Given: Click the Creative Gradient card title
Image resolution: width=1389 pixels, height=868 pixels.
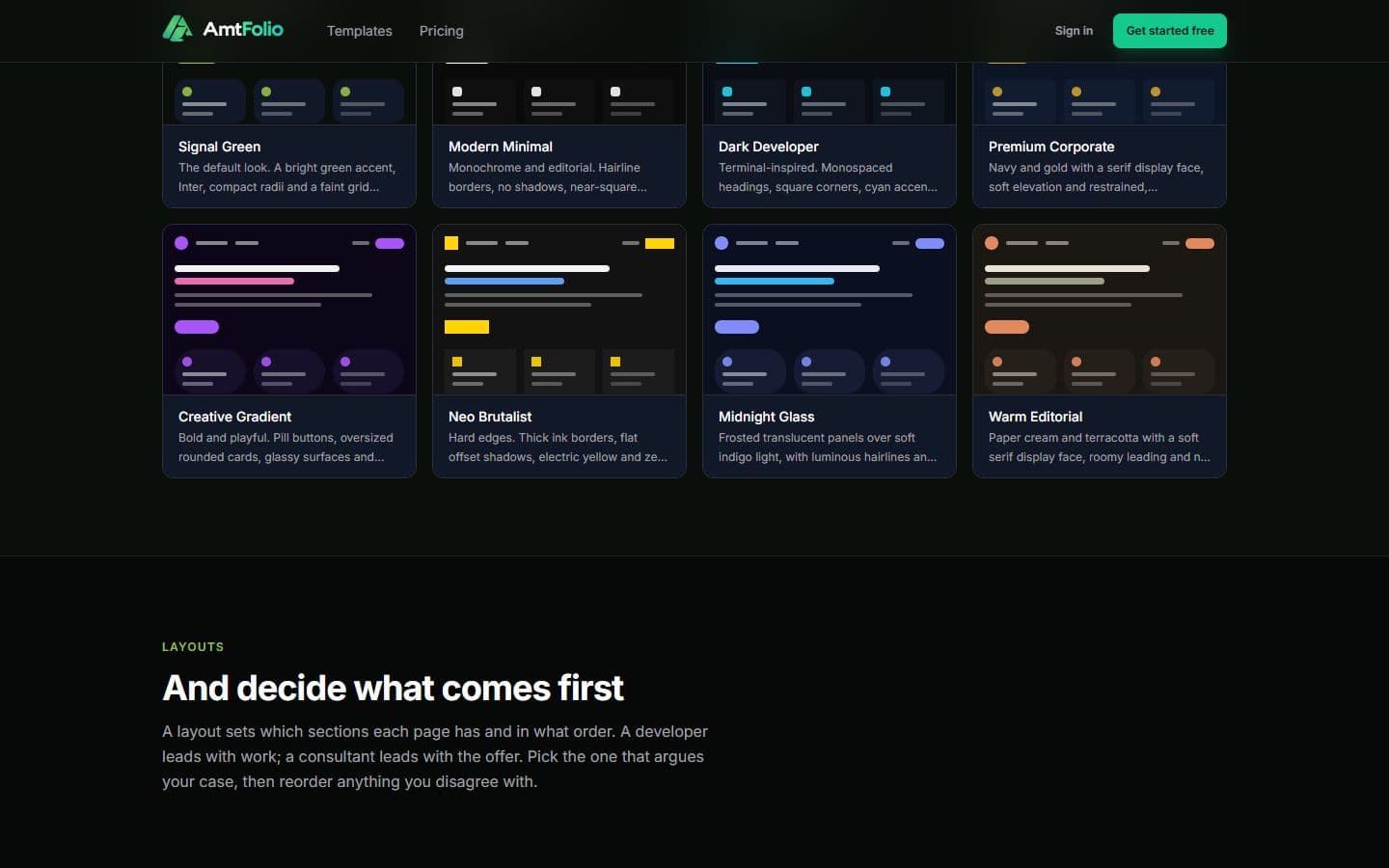Looking at the screenshot, I should coord(234,417).
